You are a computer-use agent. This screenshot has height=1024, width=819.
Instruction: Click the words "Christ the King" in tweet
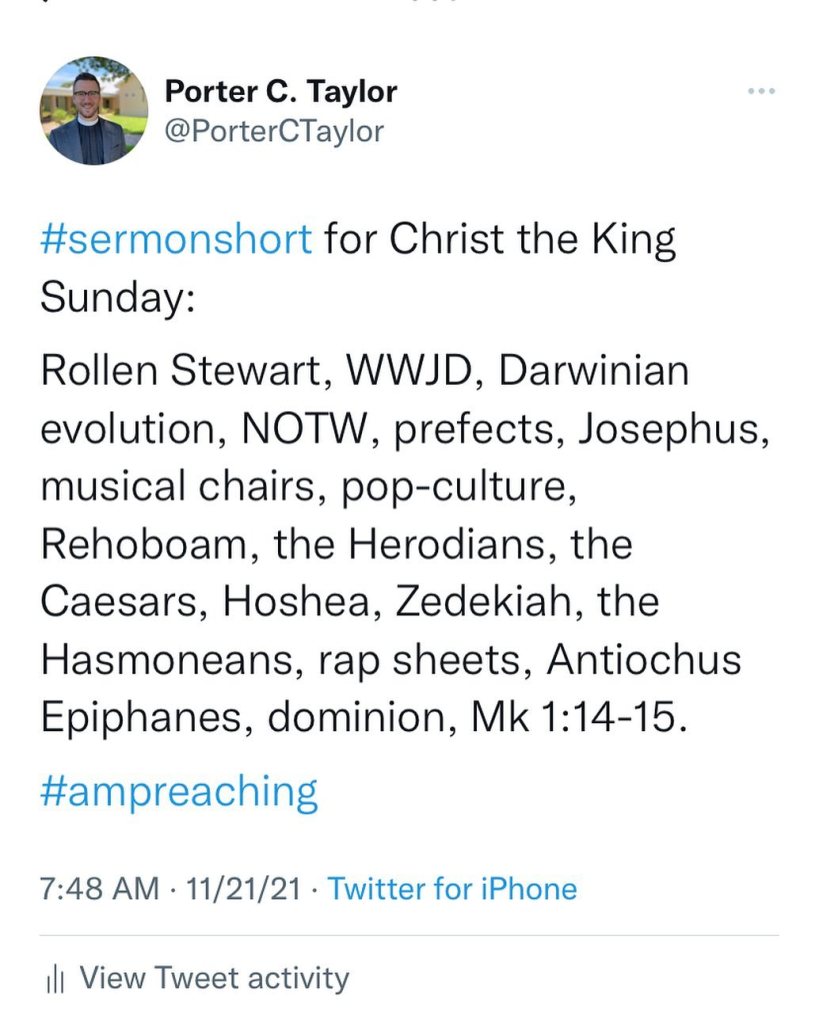click(x=533, y=240)
